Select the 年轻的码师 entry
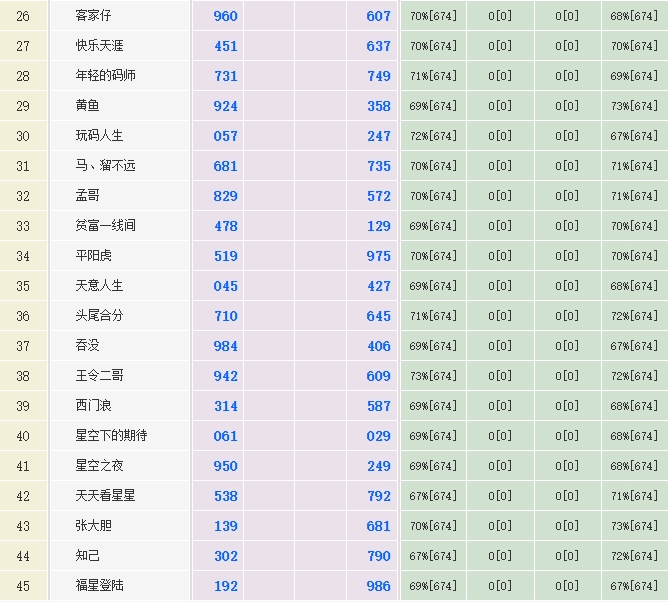Viewport: 669px width, 602px height. coord(105,76)
